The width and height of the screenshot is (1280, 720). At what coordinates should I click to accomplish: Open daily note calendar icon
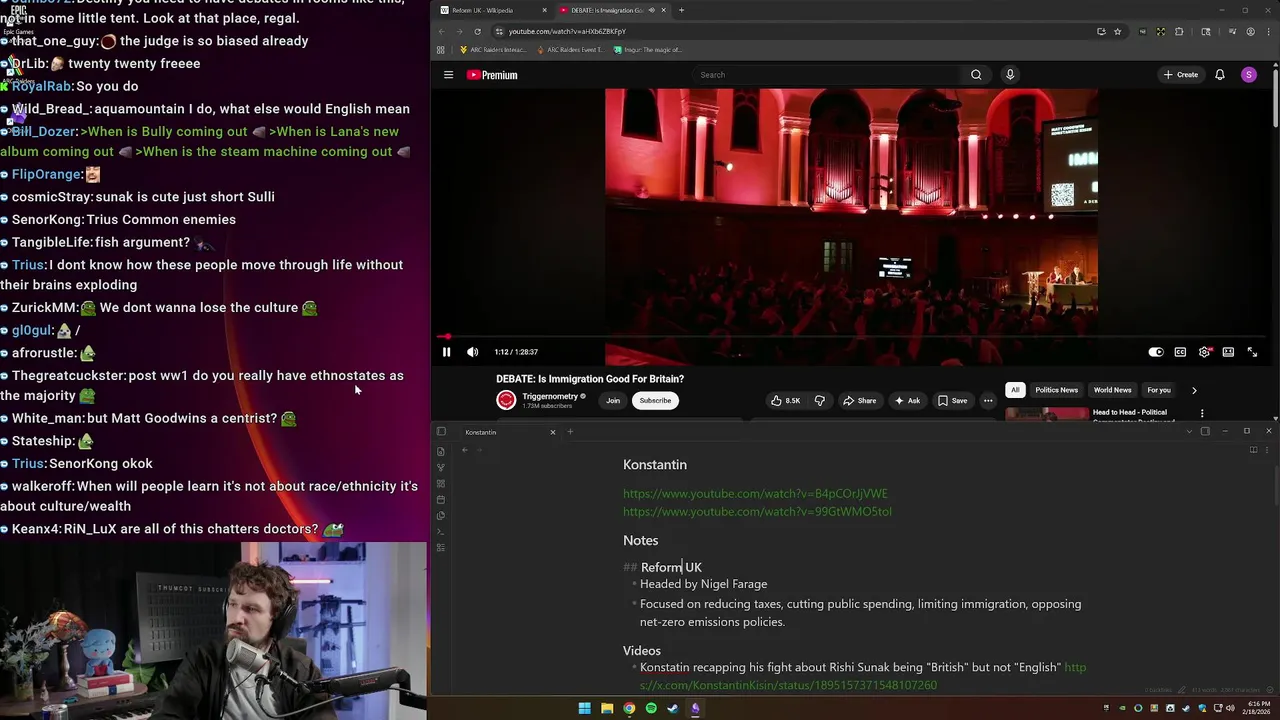click(x=441, y=499)
